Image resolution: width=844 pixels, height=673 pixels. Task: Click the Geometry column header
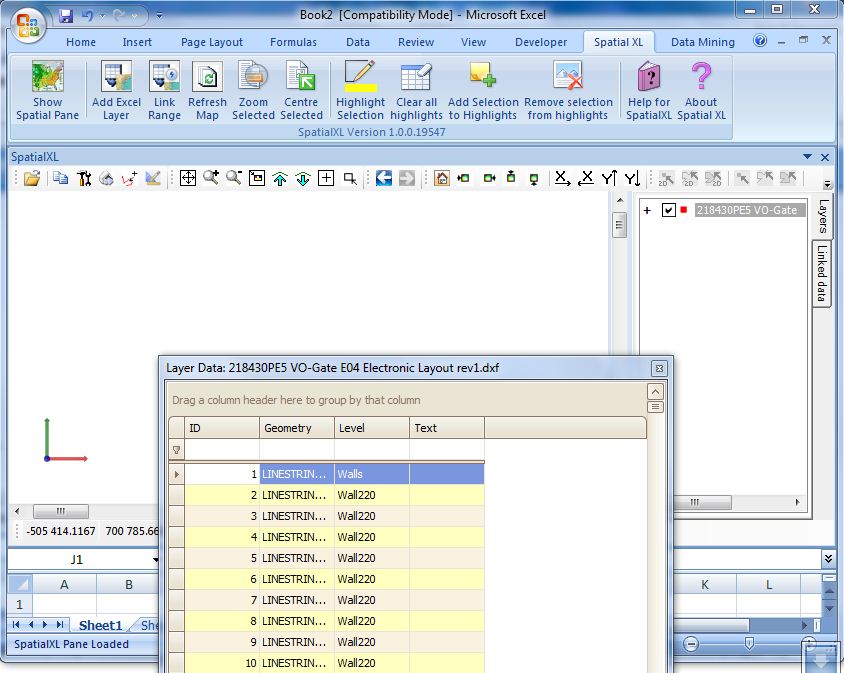(296, 428)
